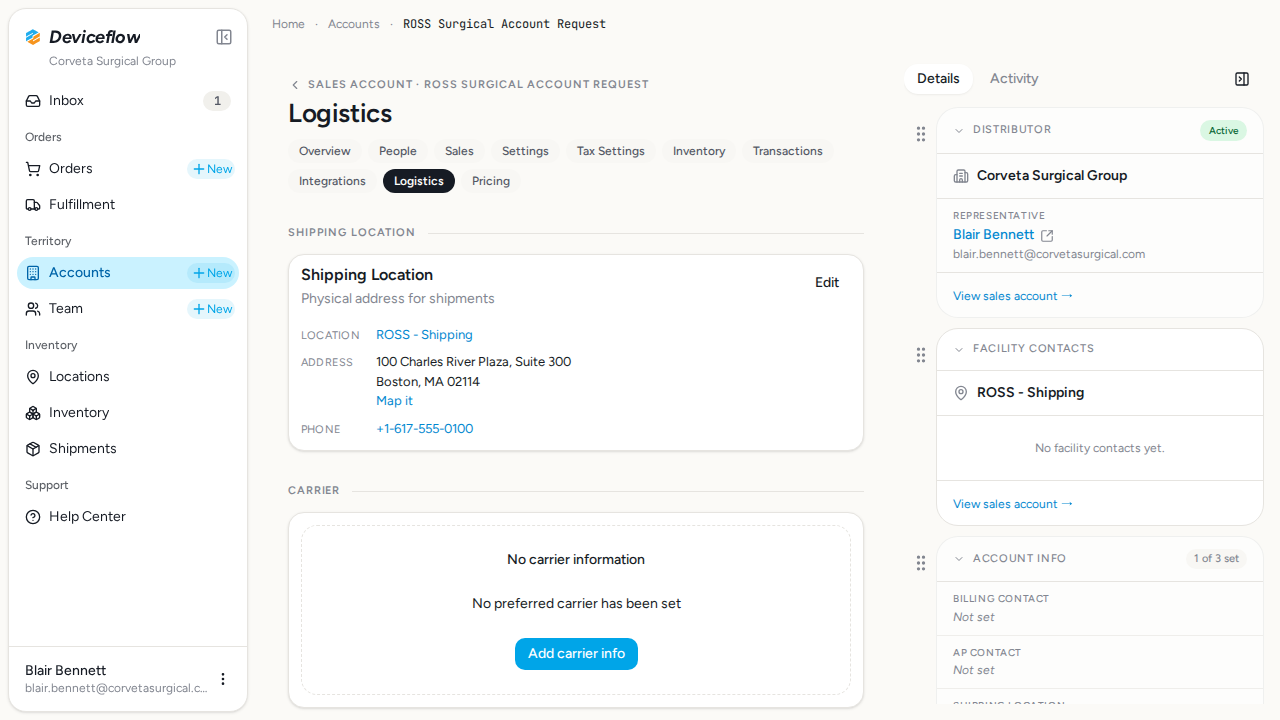Open the ROSS - Shipping location link
This screenshot has height=720, width=1280.
[x=424, y=335]
